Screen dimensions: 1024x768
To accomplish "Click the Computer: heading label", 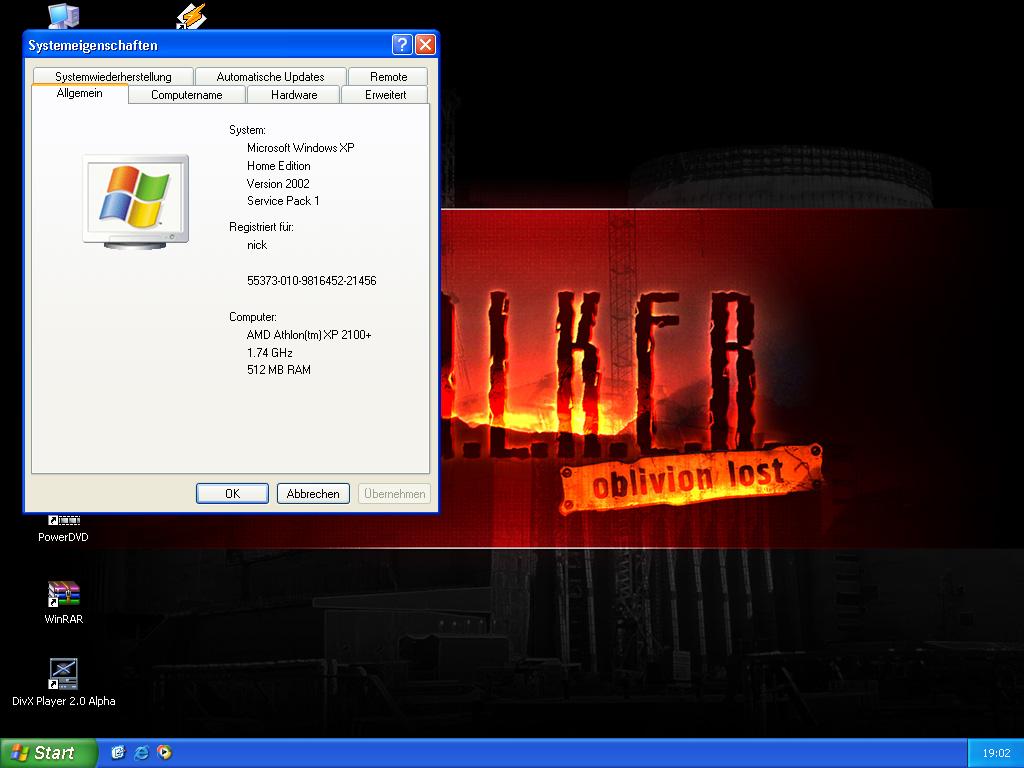I will tap(253, 317).
